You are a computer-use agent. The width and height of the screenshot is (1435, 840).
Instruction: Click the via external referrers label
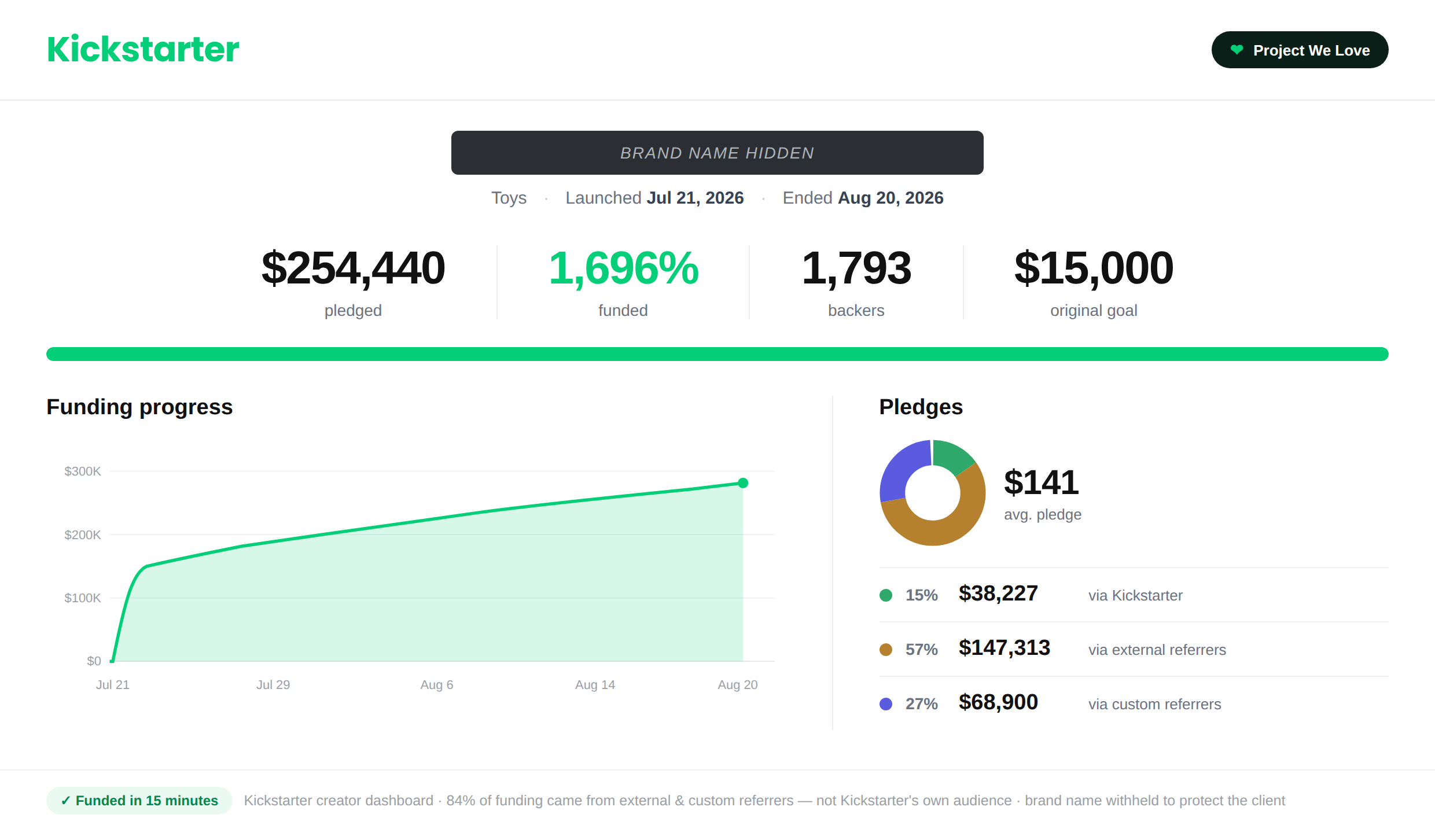(x=1157, y=650)
